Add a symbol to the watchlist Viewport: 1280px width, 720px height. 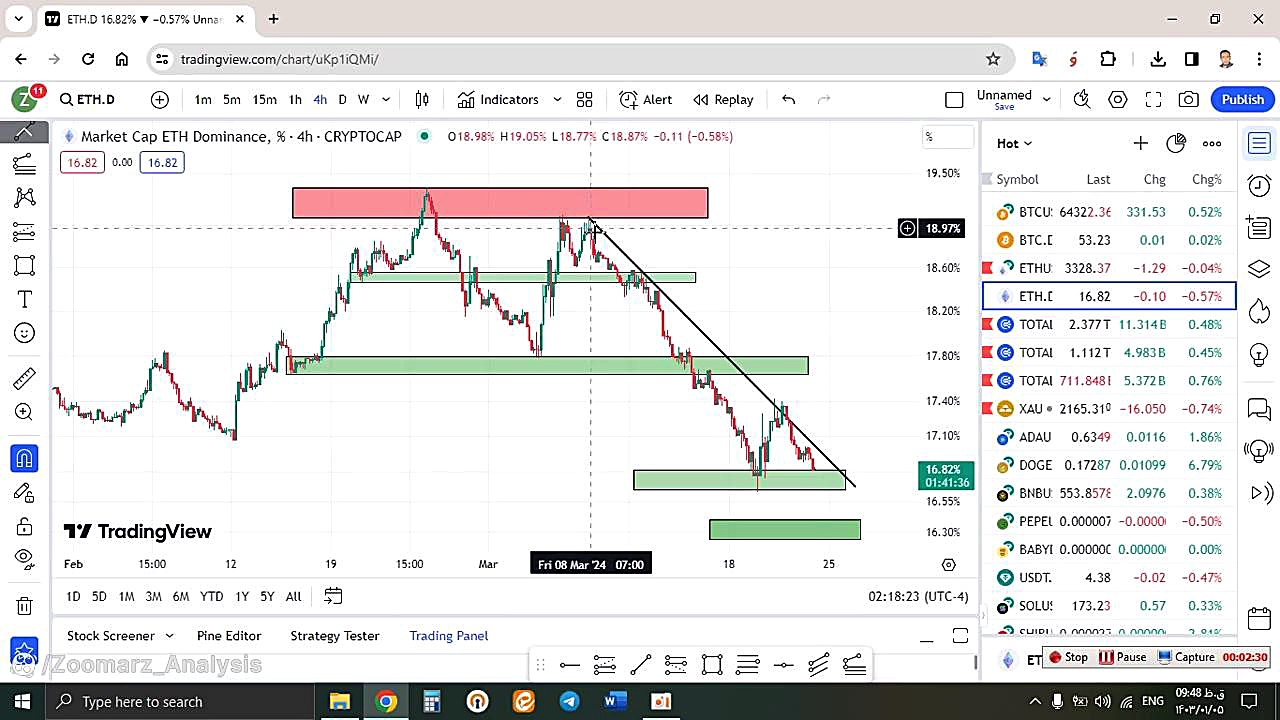point(1140,143)
